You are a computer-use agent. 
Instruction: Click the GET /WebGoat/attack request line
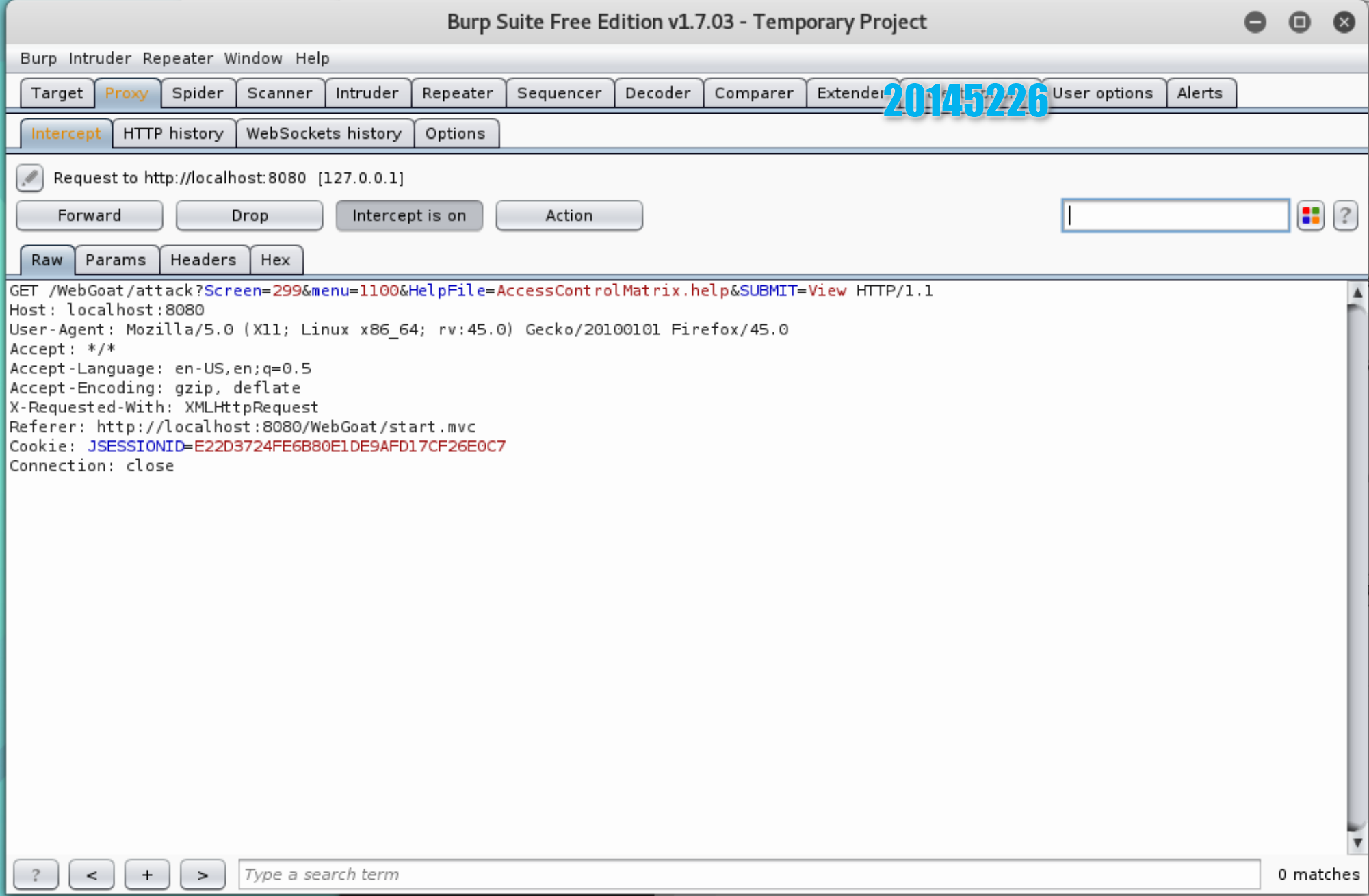click(x=471, y=291)
